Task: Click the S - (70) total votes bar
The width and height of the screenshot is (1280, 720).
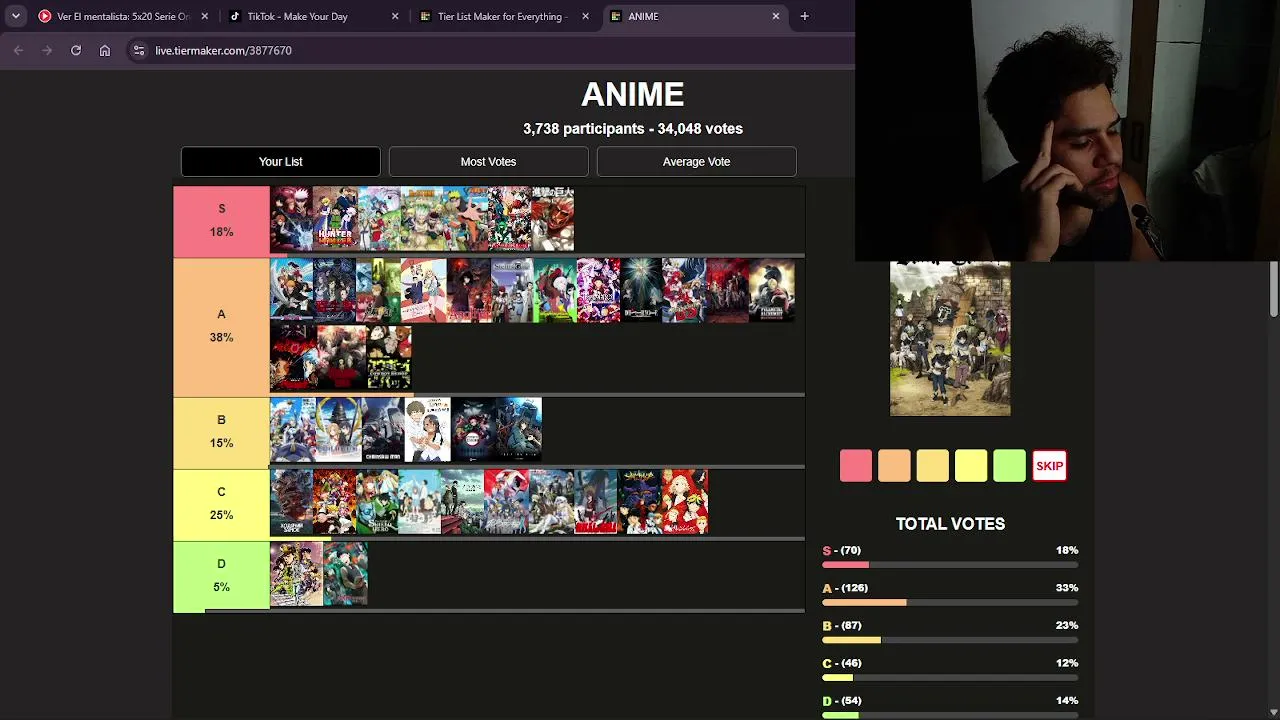Action: [950, 565]
